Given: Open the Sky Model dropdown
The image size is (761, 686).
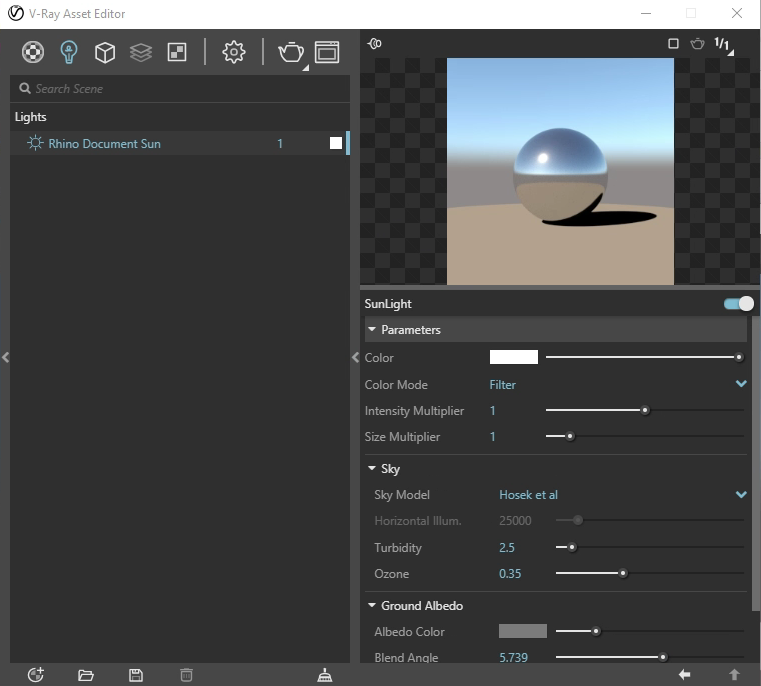Looking at the screenshot, I should point(623,495).
